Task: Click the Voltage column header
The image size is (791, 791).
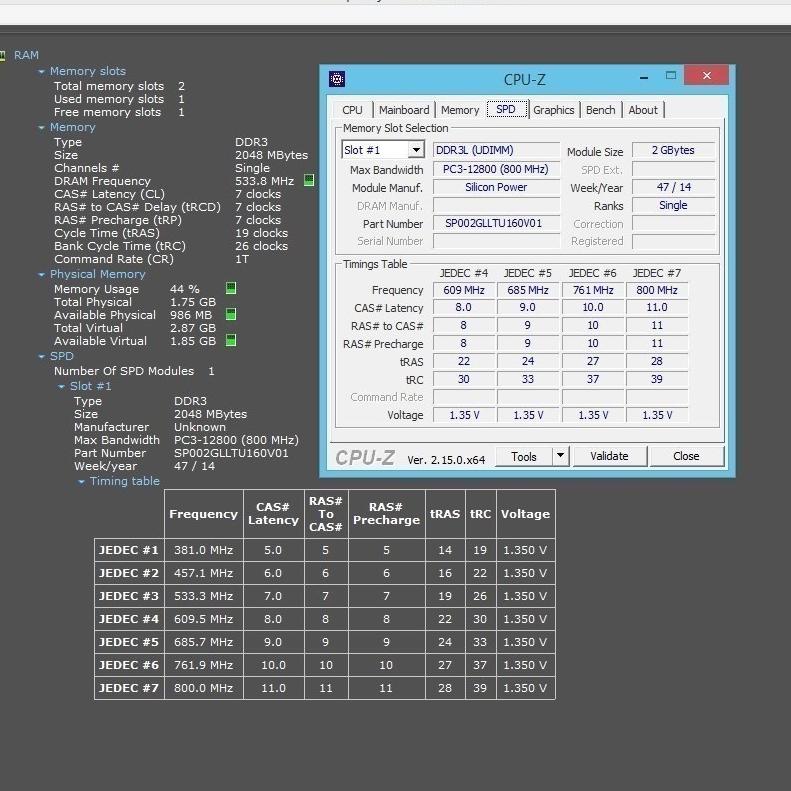Action: tap(526, 514)
